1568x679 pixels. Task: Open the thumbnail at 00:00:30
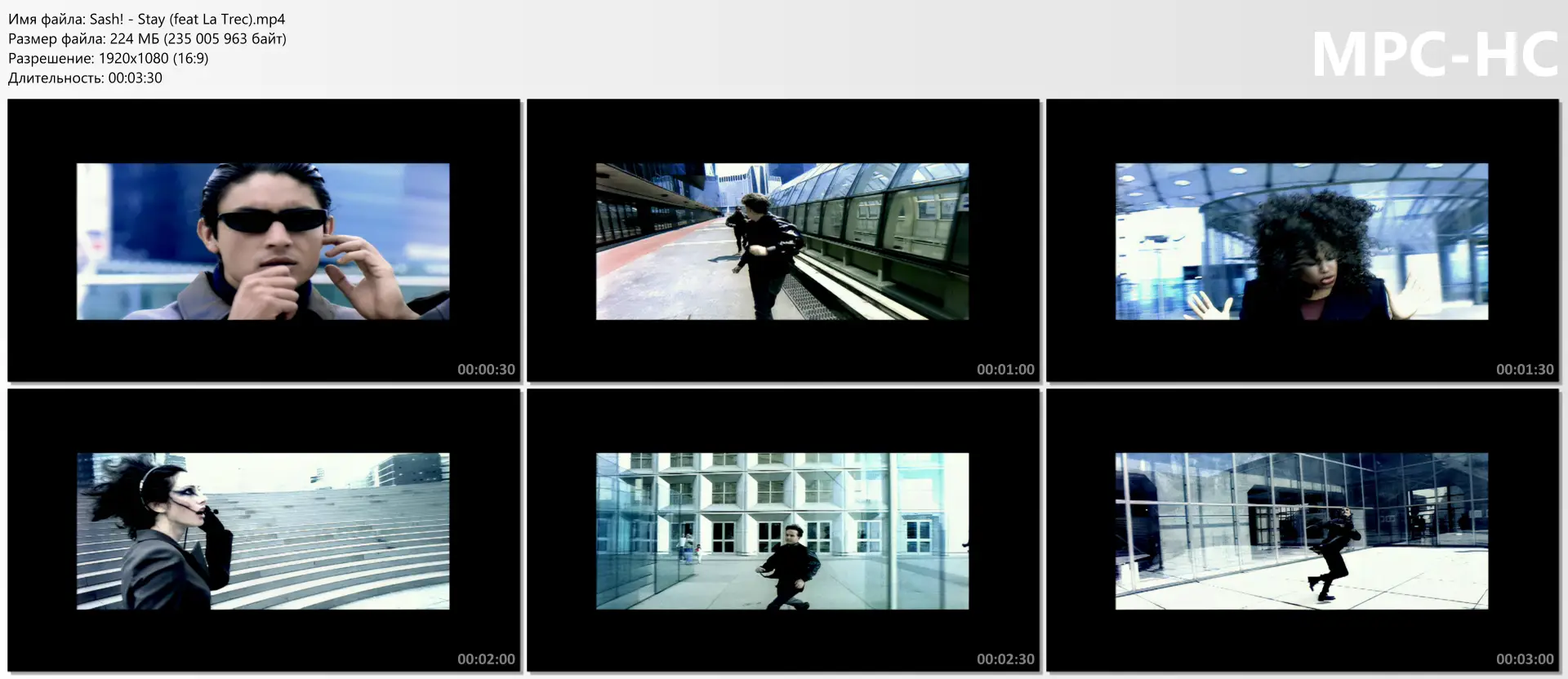[x=264, y=241]
